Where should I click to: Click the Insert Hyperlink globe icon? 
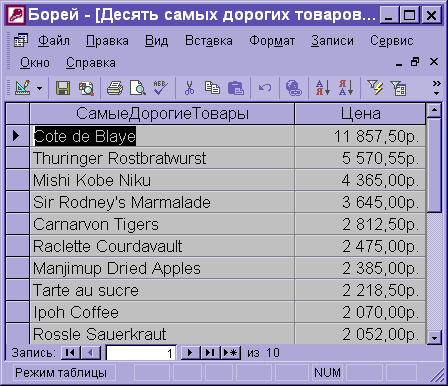tap(294, 88)
